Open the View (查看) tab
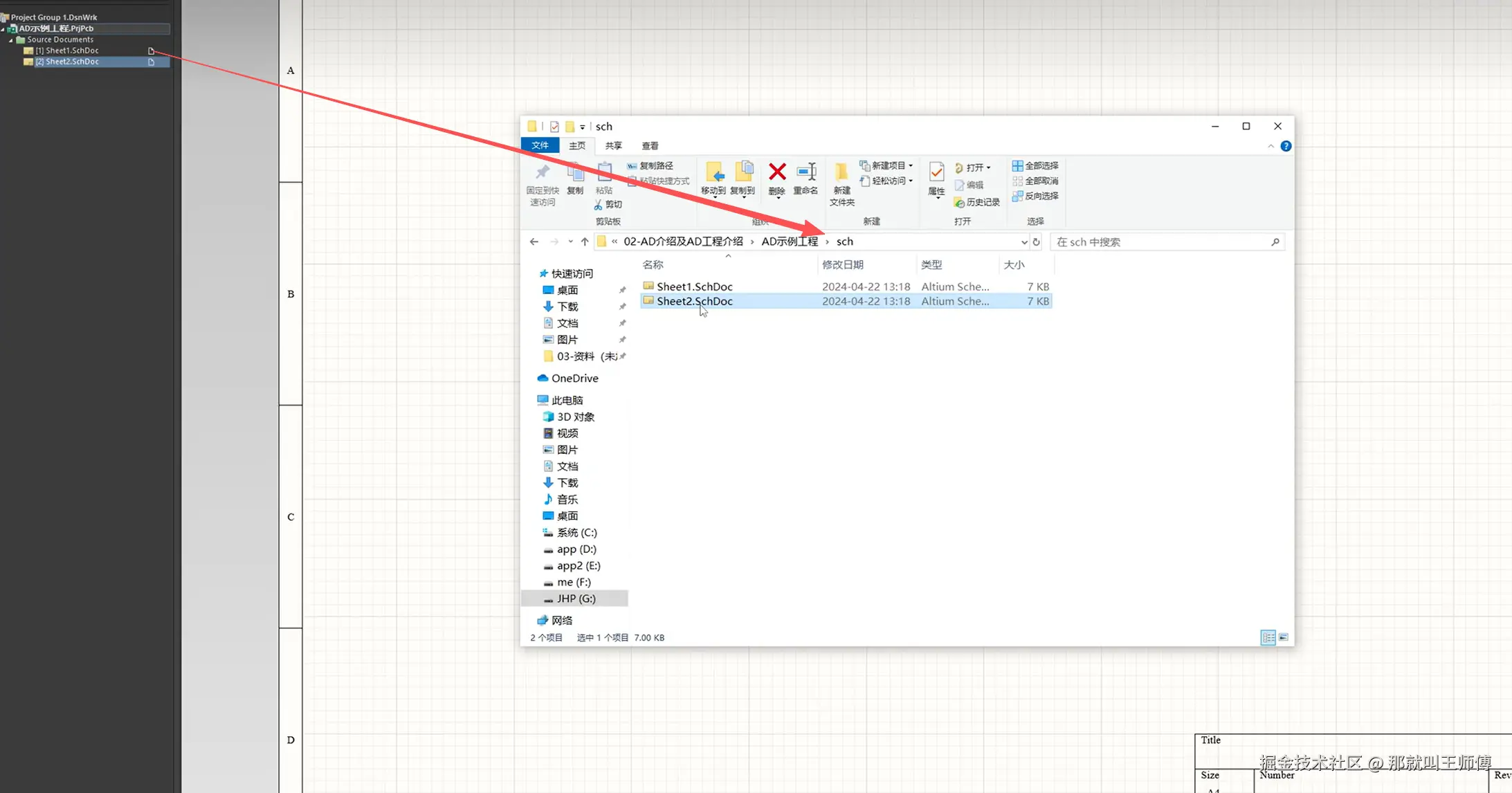The image size is (1512, 793). [650, 146]
